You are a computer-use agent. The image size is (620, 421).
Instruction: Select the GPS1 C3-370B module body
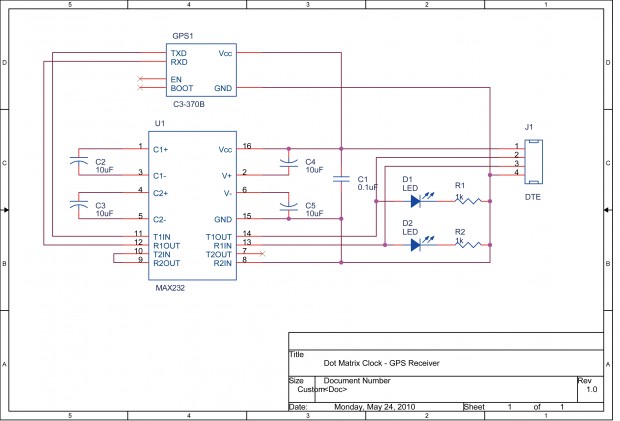coord(201,70)
